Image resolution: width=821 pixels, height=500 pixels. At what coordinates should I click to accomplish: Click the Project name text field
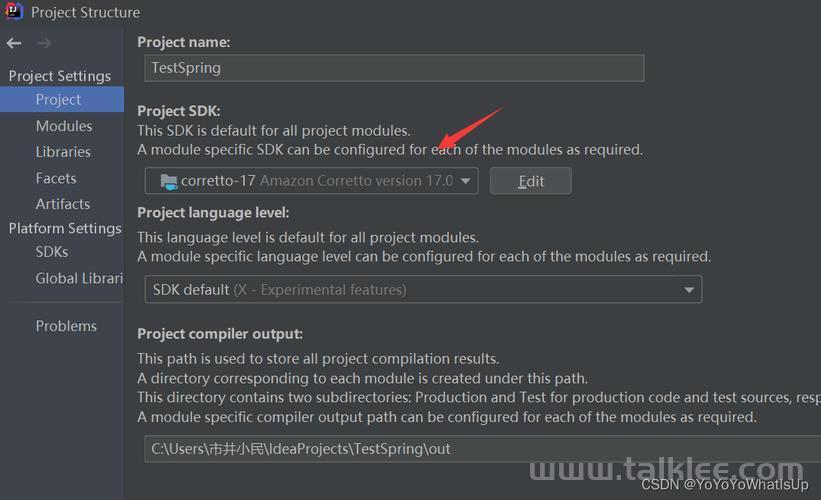click(394, 68)
